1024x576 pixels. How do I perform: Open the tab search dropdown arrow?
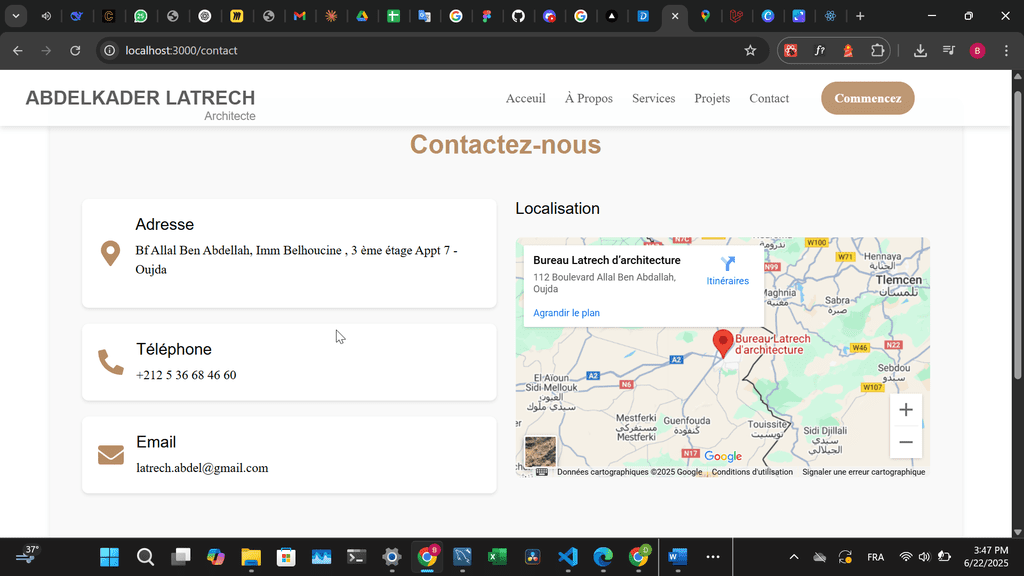tap(16, 16)
